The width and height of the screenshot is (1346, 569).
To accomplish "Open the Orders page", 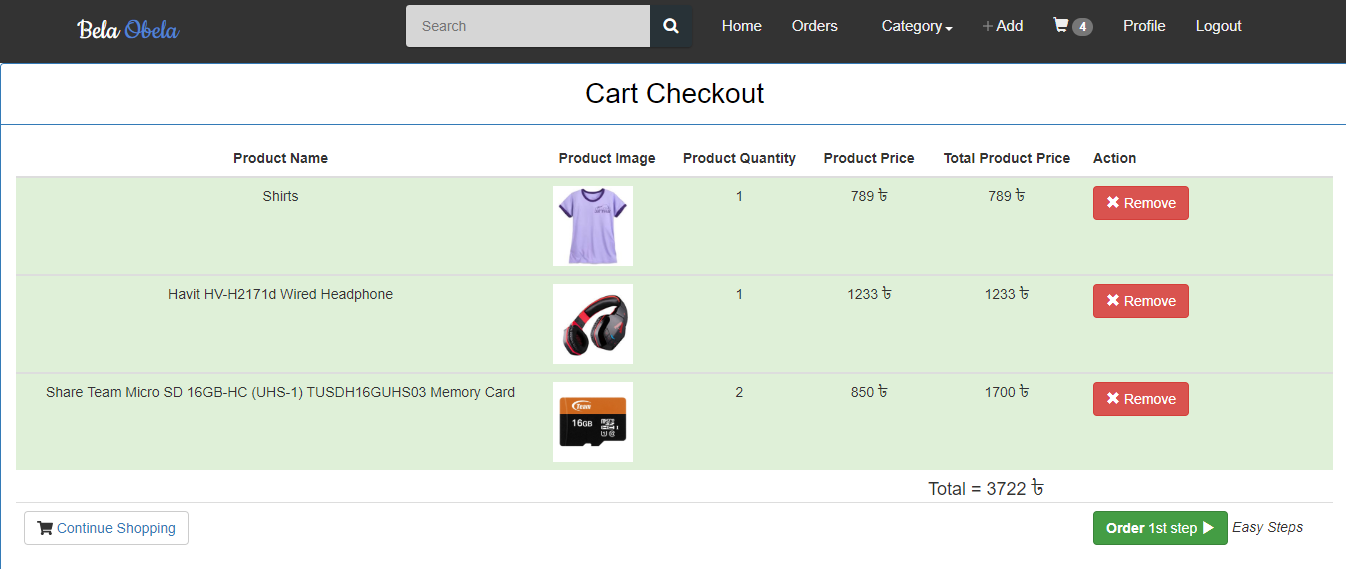I will click(815, 26).
